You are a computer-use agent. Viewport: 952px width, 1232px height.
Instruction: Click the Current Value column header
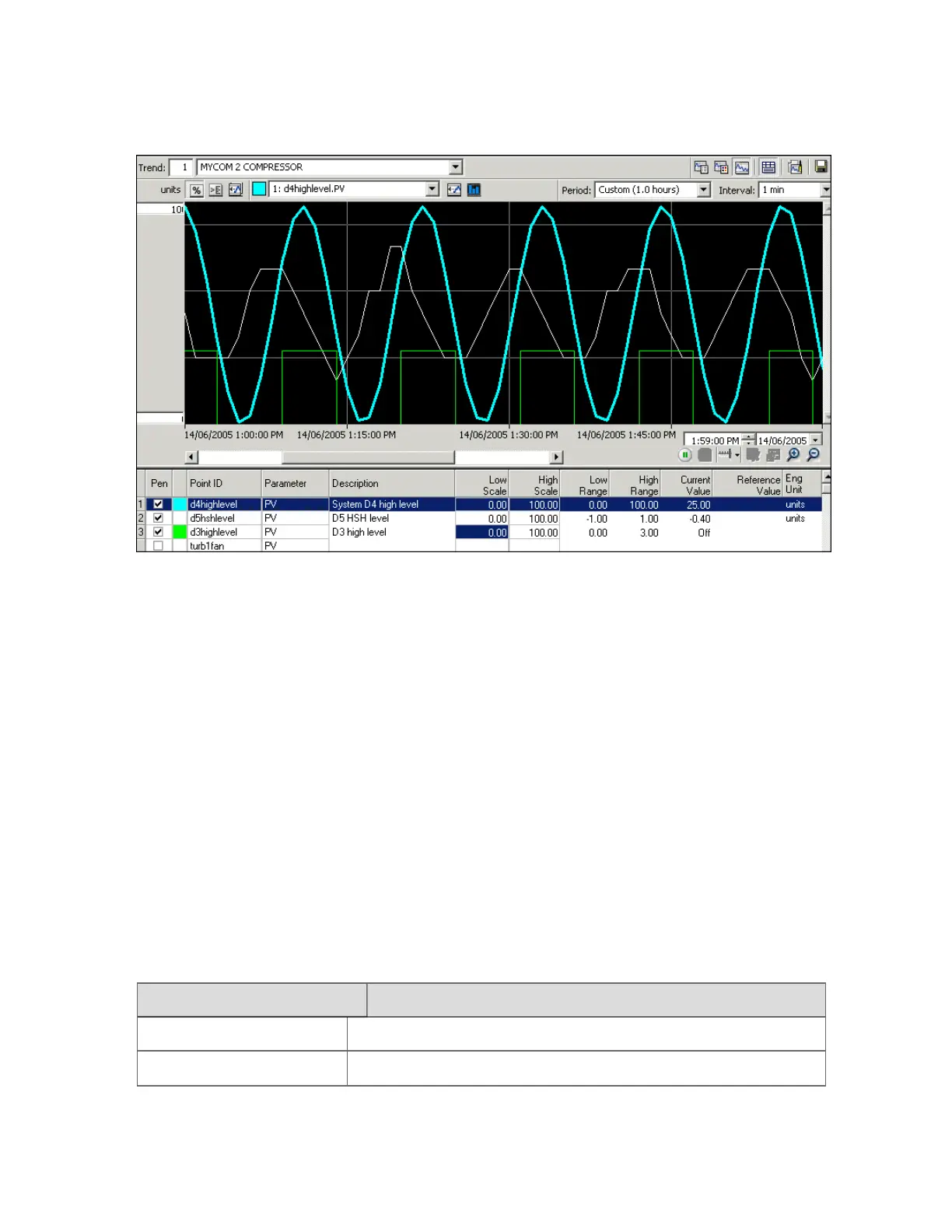(x=687, y=484)
